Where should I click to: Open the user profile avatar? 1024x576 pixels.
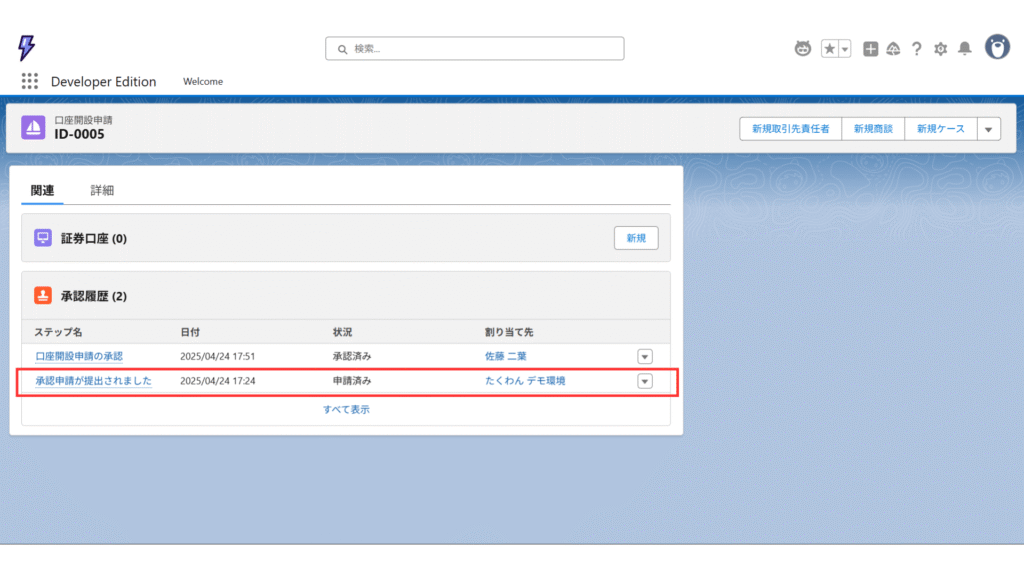click(997, 48)
